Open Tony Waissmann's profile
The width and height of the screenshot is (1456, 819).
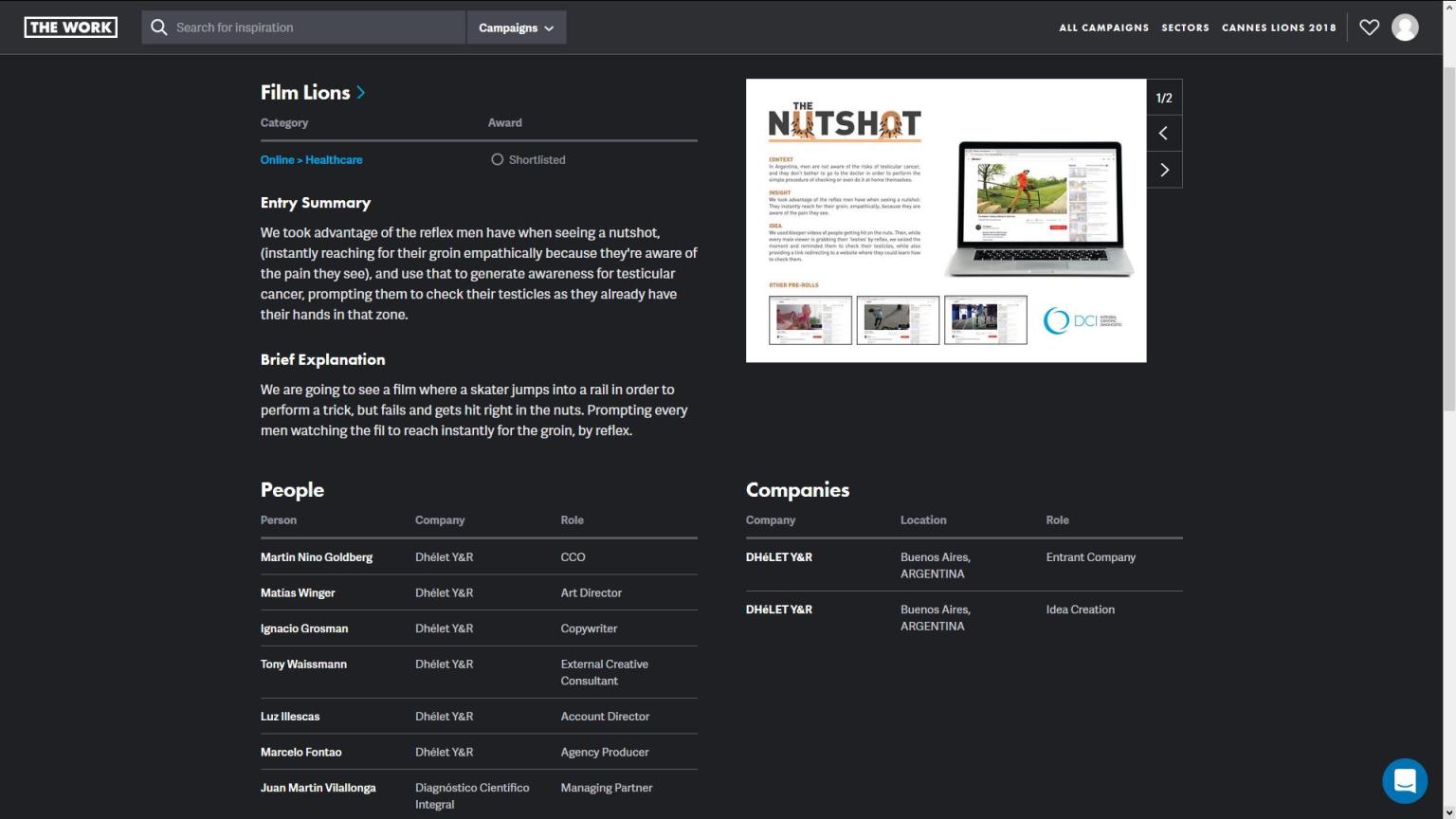pos(303,664)
